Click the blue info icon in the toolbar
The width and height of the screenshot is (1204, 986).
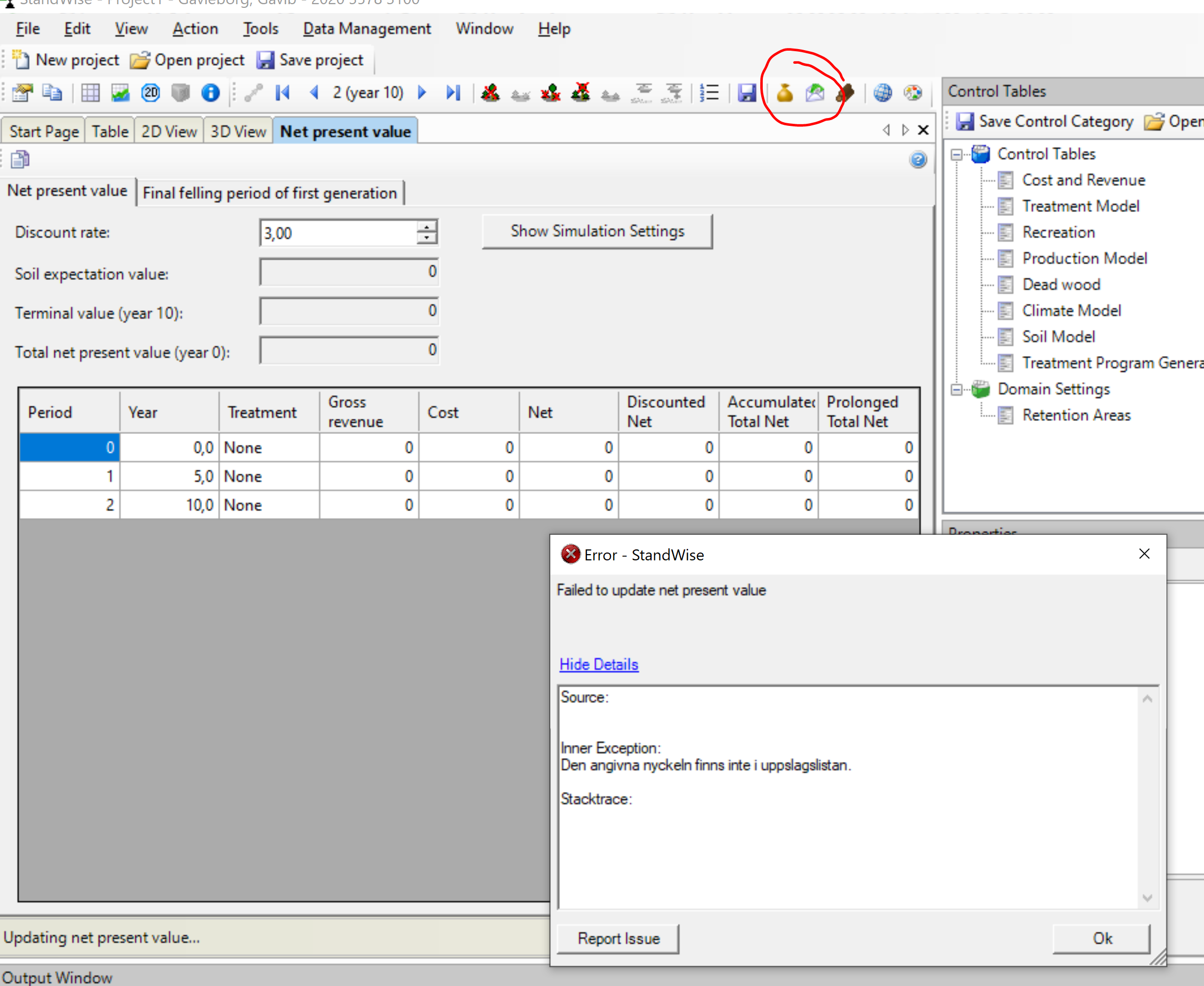pyautogui.click(x=210, y=92)
